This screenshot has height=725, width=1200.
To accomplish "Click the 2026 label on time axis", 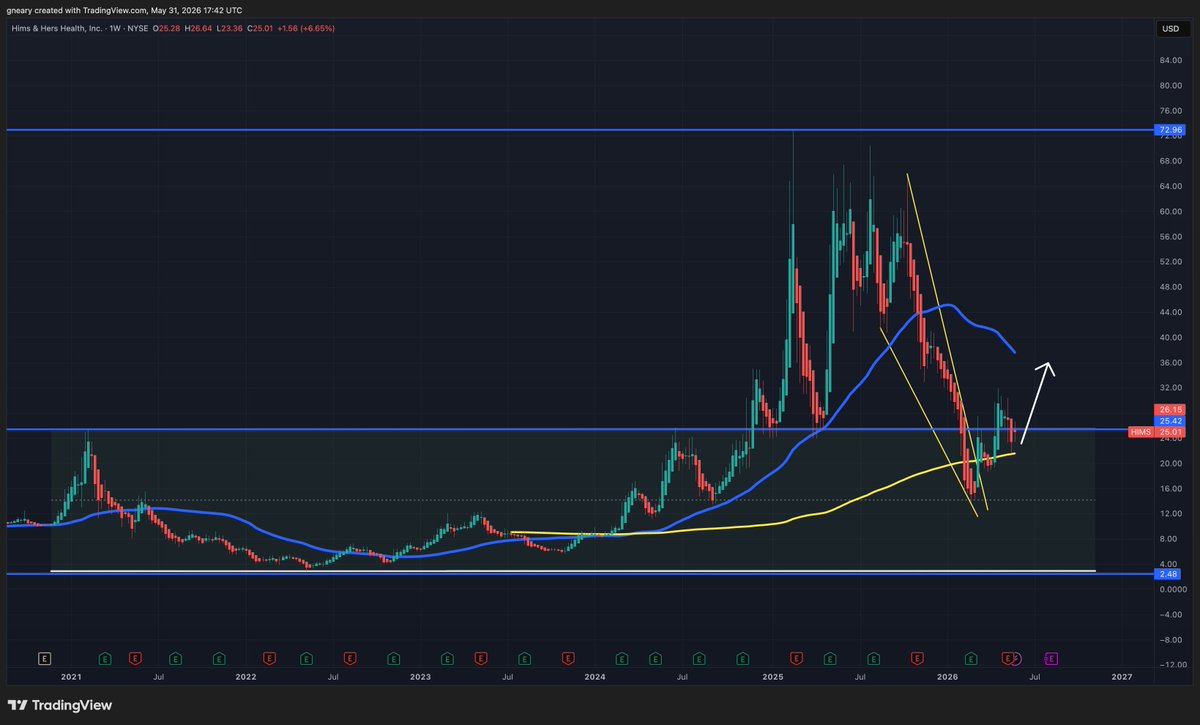I will coord(946,677).
